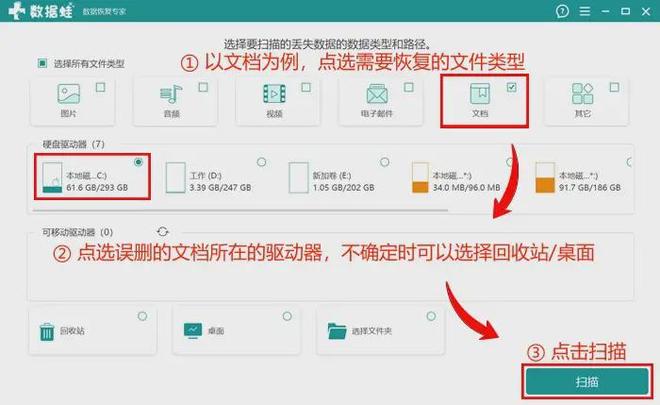
Task: Click the 可移动驱动器 (0) heading
Action: point(77,232)
